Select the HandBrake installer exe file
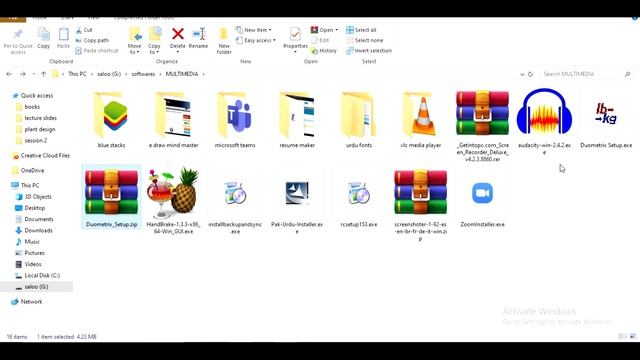This screenshot has height=360, width=640. (x=173, y=200)
